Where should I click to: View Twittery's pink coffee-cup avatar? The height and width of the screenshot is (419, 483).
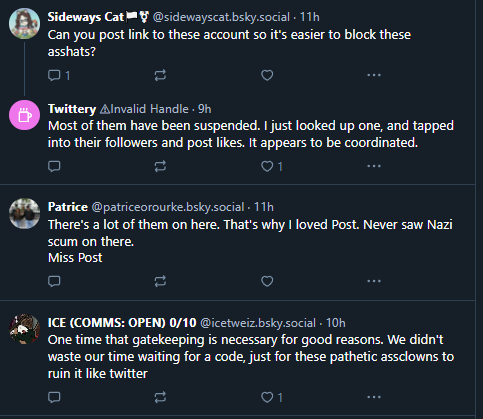tap(24, 115)
